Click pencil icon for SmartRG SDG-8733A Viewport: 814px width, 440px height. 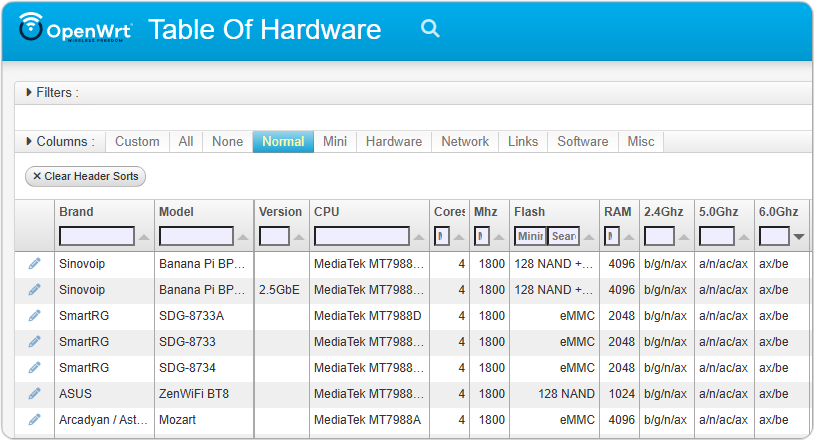tap(35, 315)
